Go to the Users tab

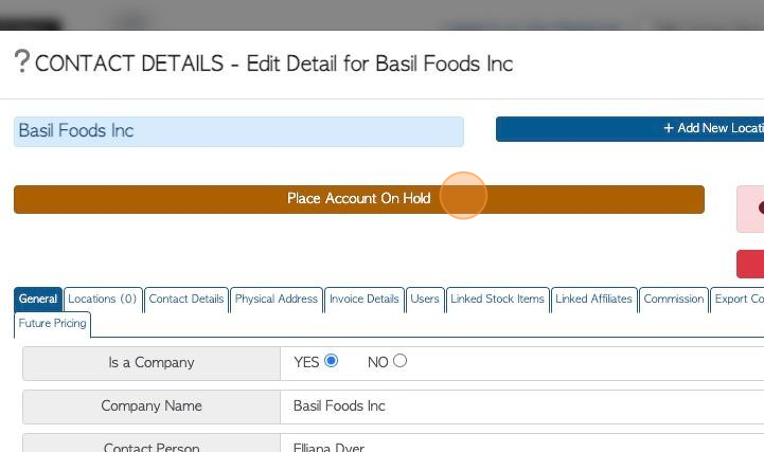[x=425, y=299]
